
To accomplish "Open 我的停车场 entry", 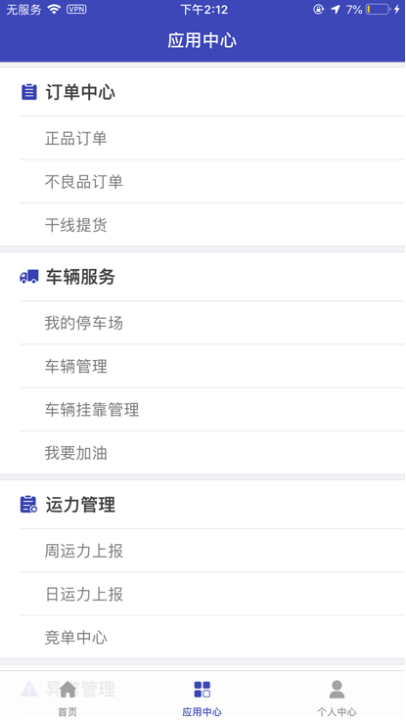I will 212,323.
